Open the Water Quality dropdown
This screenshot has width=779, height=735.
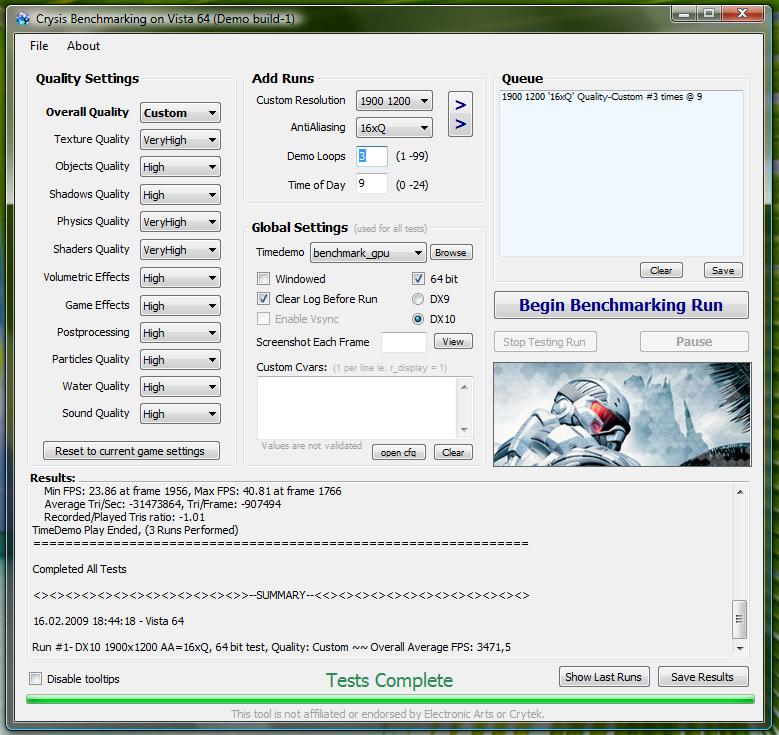pos(180,387)
